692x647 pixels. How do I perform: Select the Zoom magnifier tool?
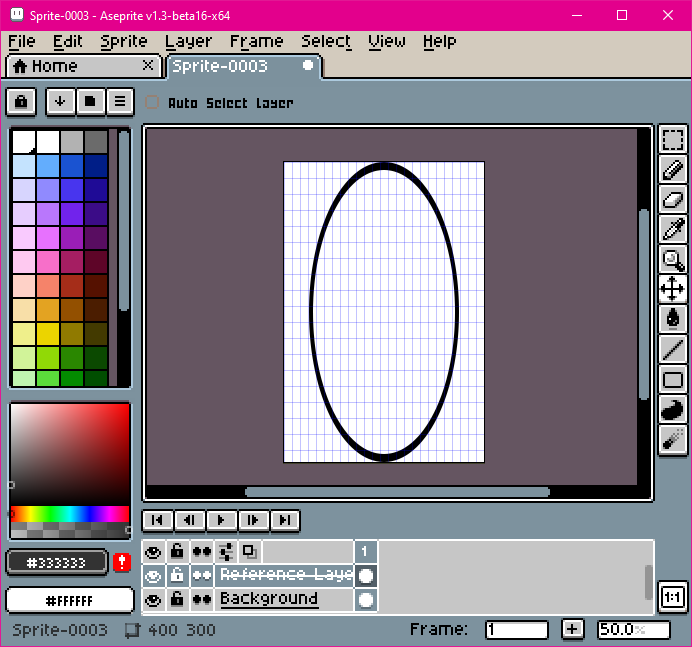(x=673, y=260)
